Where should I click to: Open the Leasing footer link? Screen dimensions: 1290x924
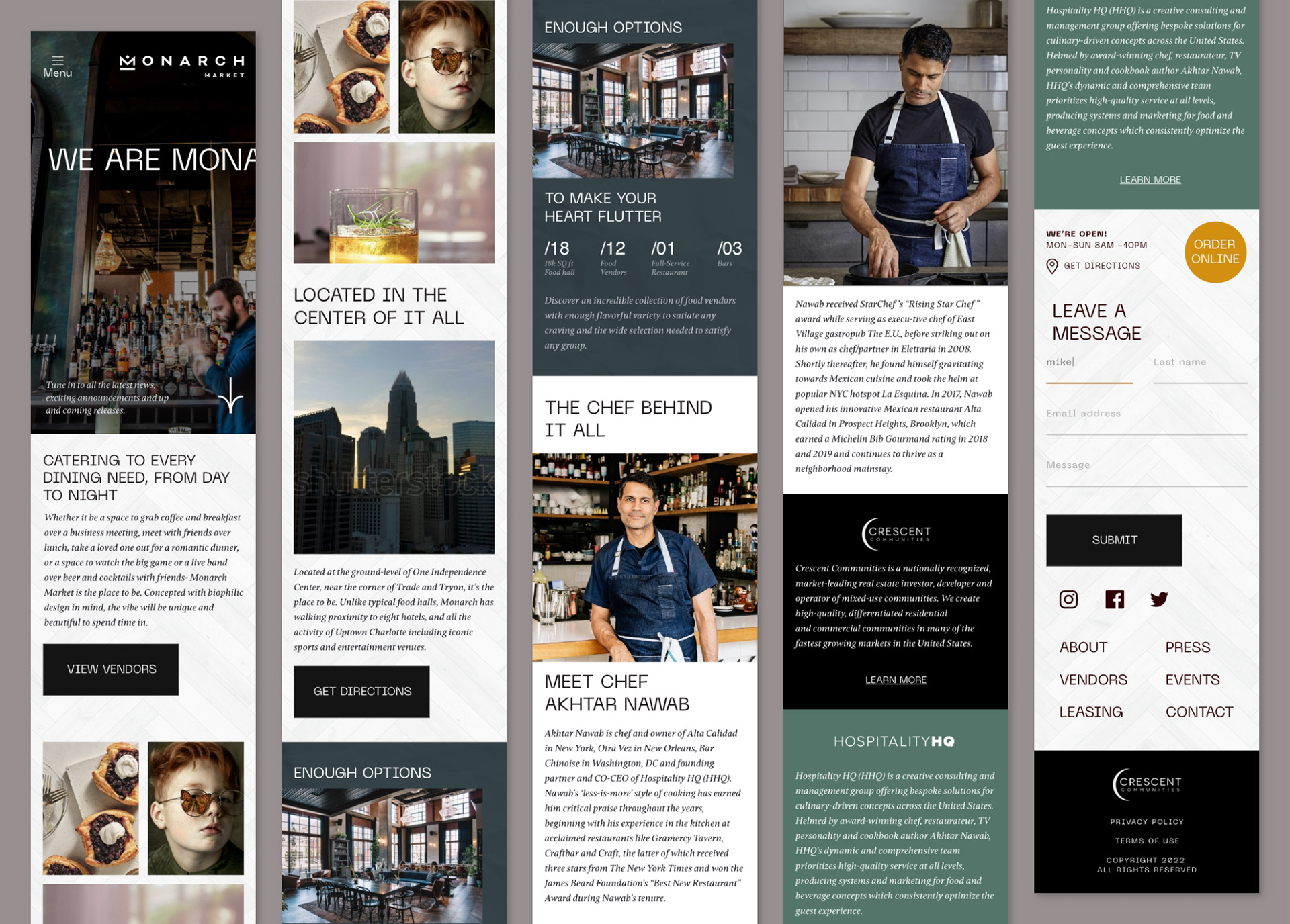click(1090, 712)
